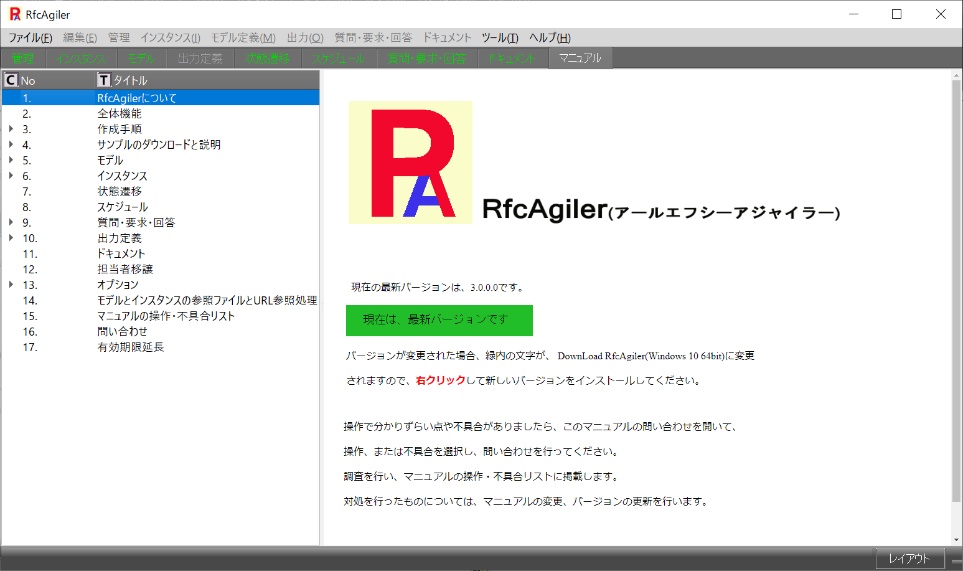Open the 出力(O) menu

click(305, 37)
